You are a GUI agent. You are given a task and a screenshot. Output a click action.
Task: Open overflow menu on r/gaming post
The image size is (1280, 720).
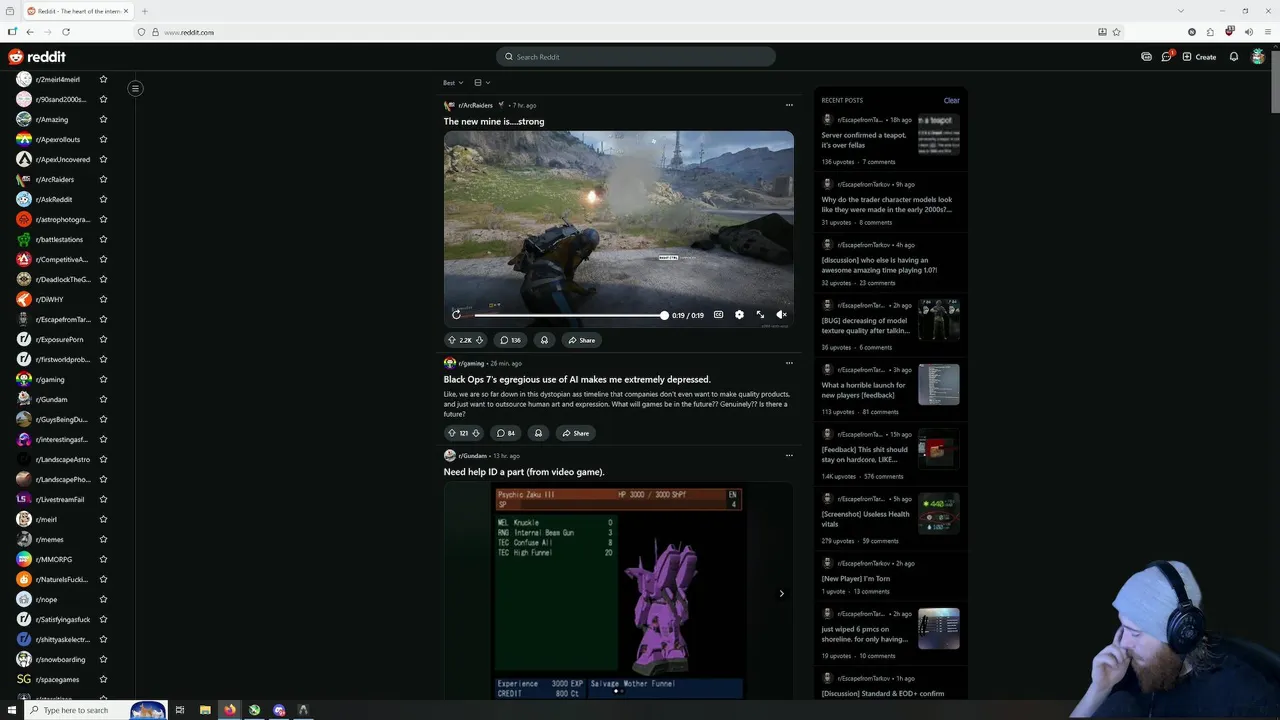(789, 363)
